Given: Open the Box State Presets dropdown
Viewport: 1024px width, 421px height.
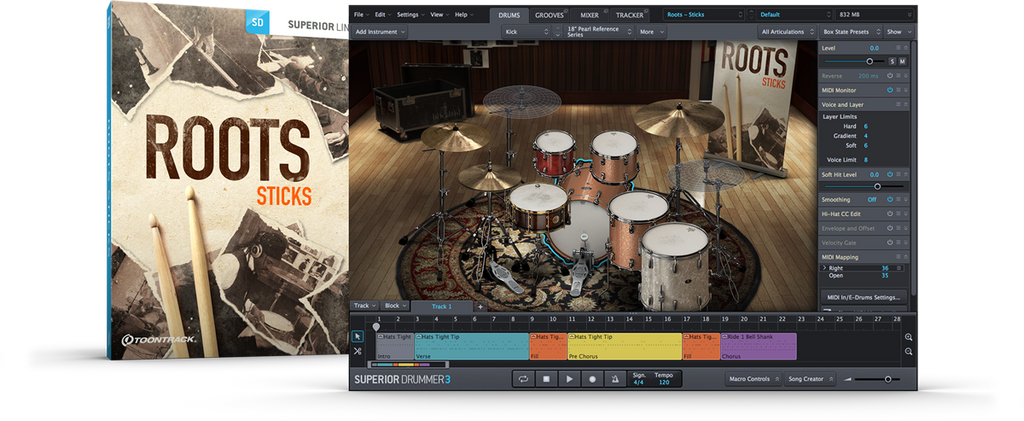Looking at the screenshot, I should coord(850,31).
